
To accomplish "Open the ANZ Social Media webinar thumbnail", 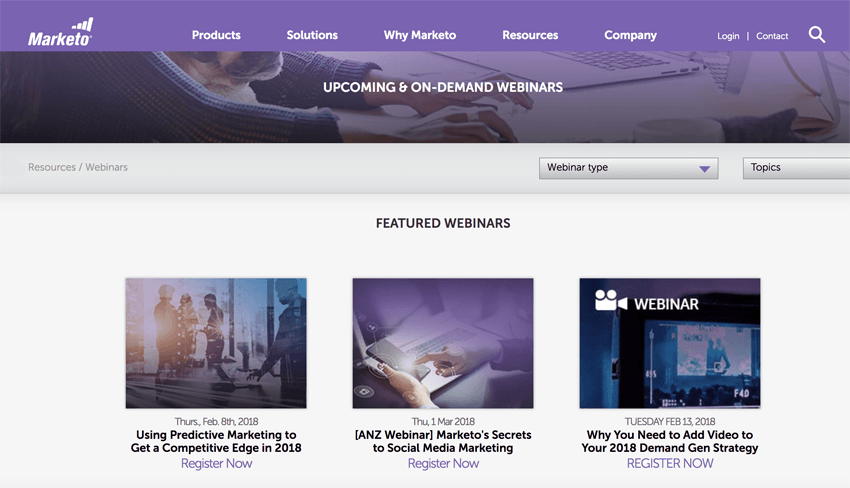I will tap(443, 343).
